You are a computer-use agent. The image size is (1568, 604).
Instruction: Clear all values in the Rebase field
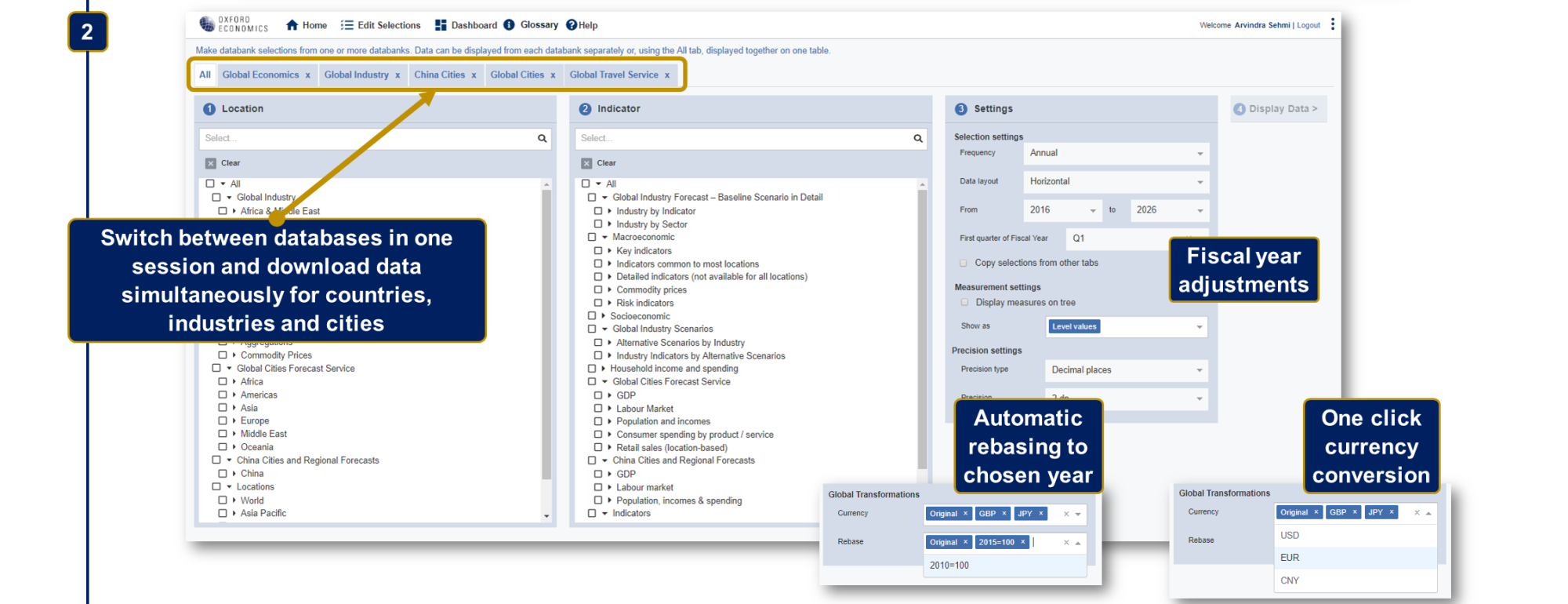point(1066,543)
